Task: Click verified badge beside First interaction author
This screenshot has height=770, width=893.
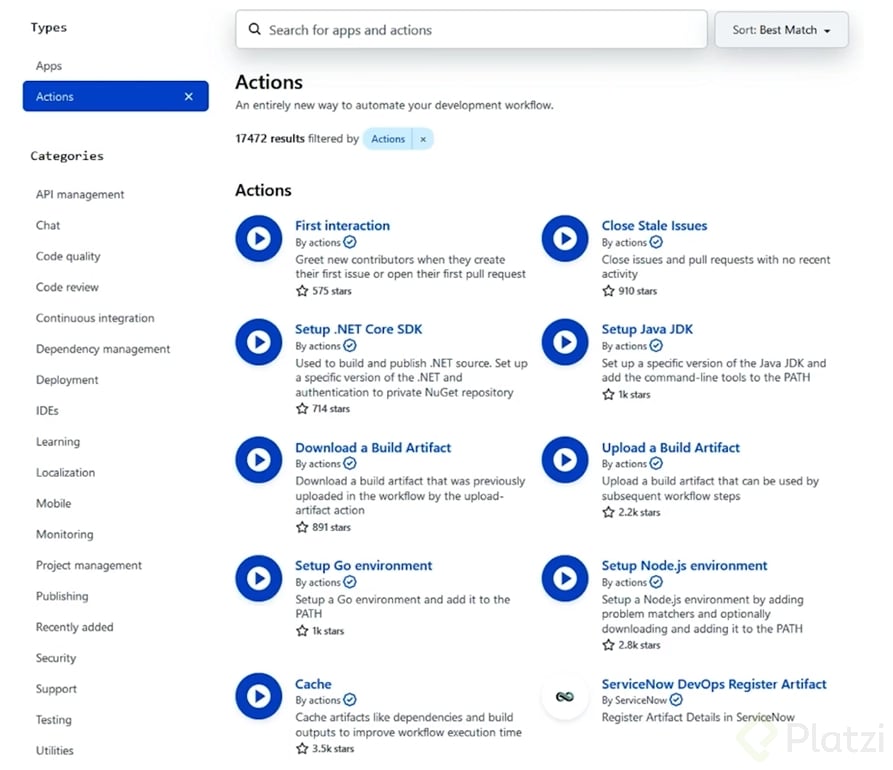Action: [350, 242]
